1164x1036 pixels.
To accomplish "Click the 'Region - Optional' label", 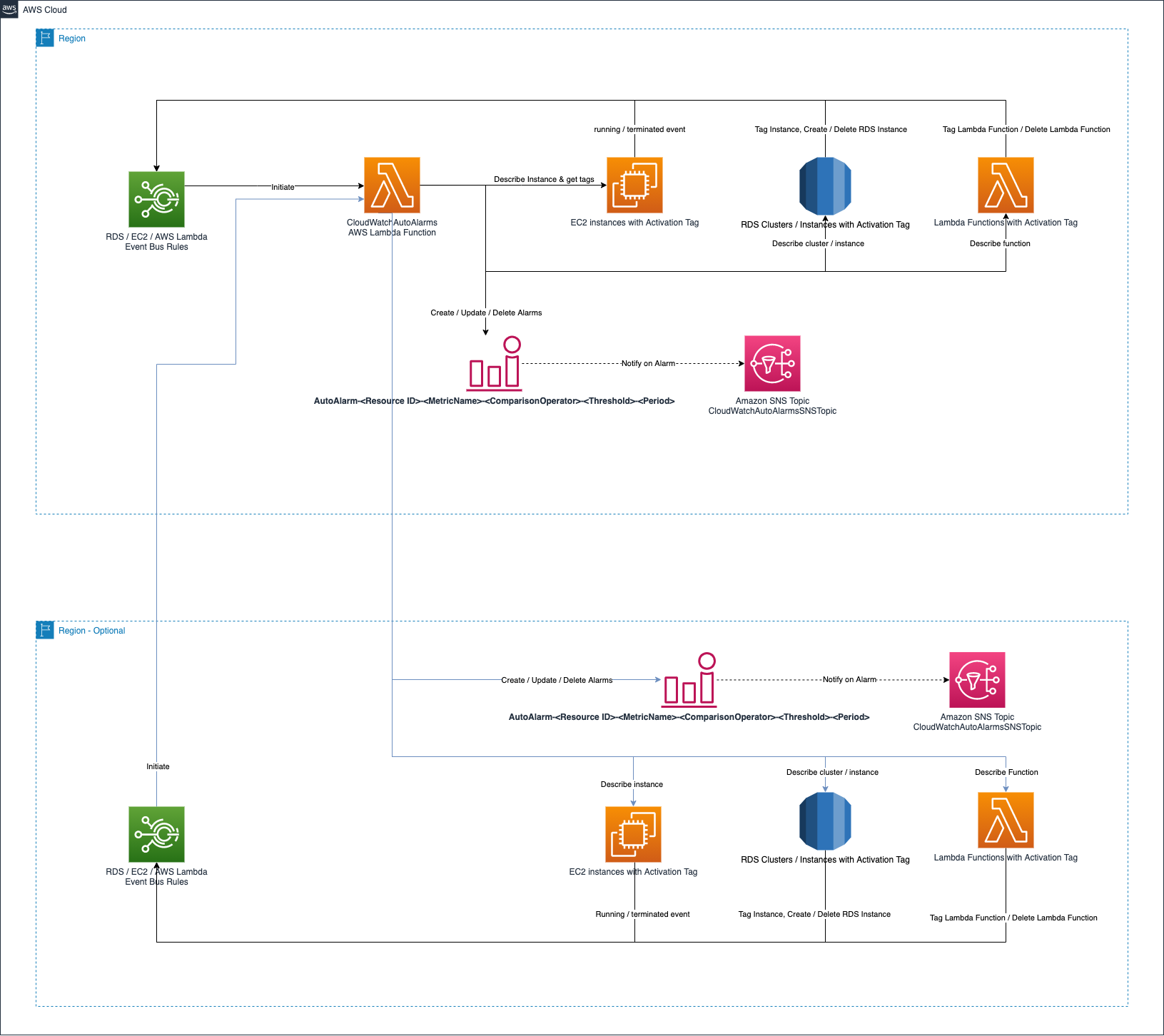I will [x=92, y=631].
